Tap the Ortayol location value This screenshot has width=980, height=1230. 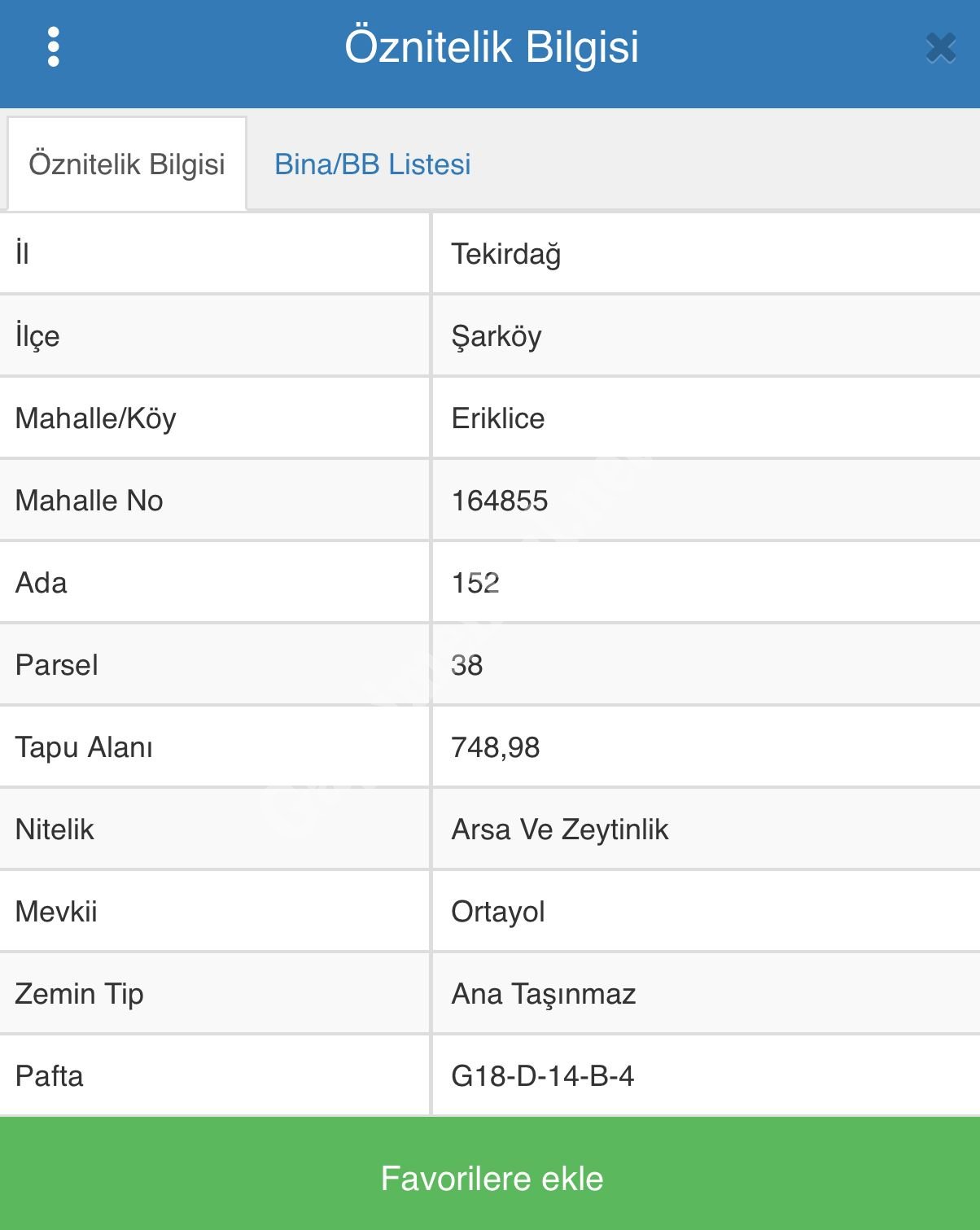(x=497, y=912)
